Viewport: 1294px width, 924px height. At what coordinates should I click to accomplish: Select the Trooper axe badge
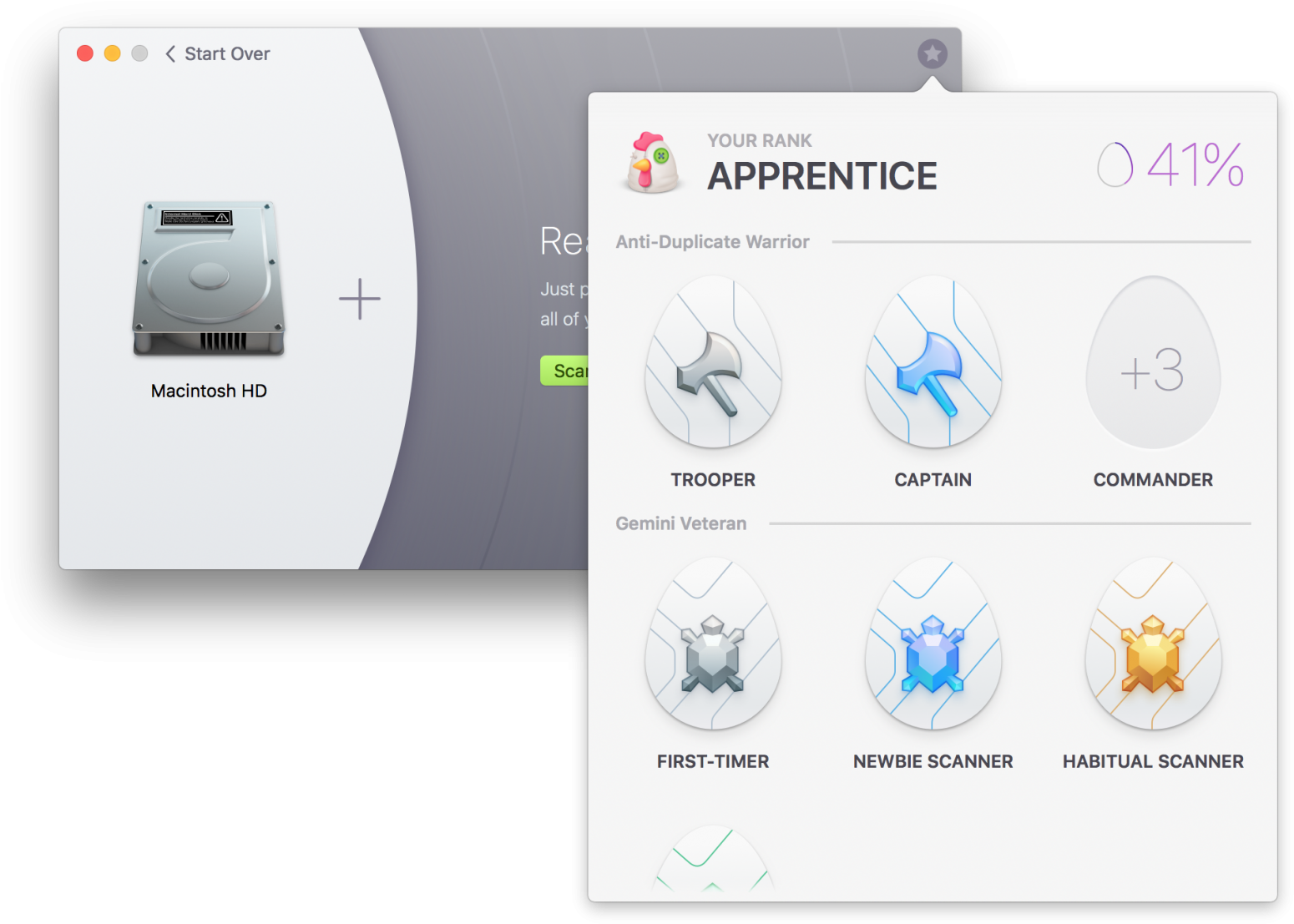[713, 362]
